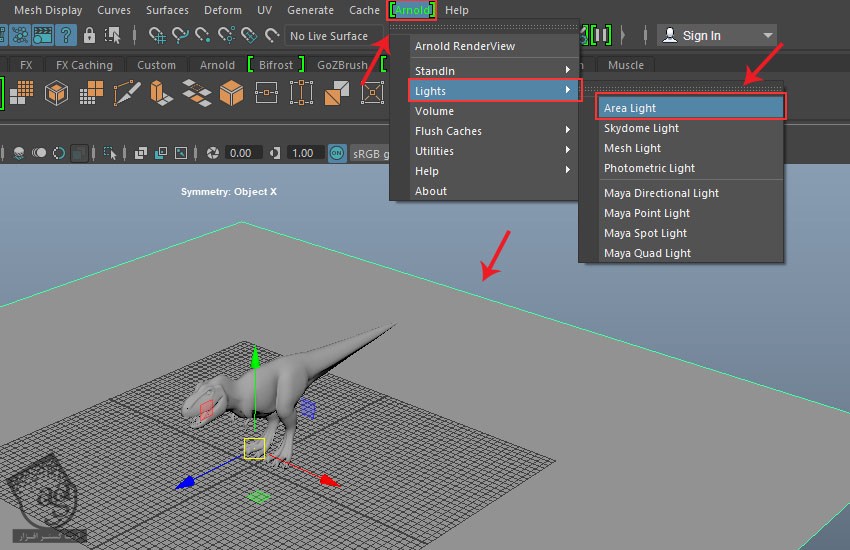Open the Arnold menu in menu bar

coord(412,10)
